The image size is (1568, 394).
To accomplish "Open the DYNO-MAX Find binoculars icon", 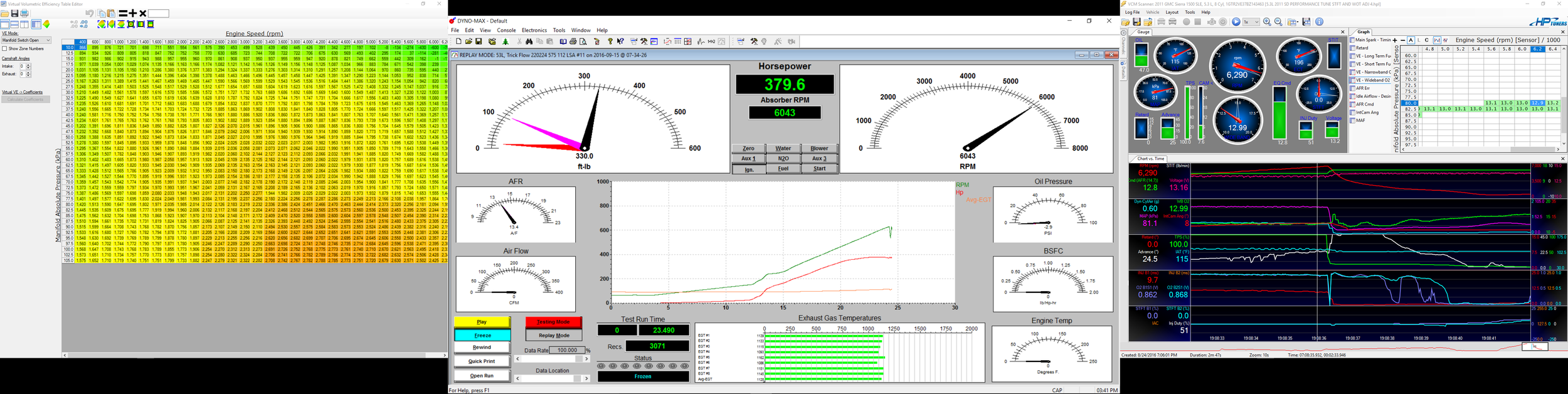I will 529,41.
